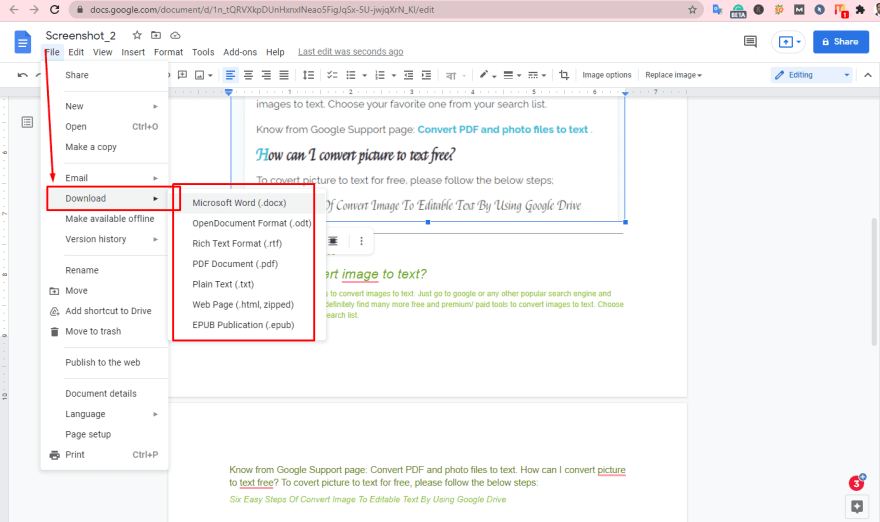Click the Image options button
Viewport: 880px width, 522px height.
point(607,75)
